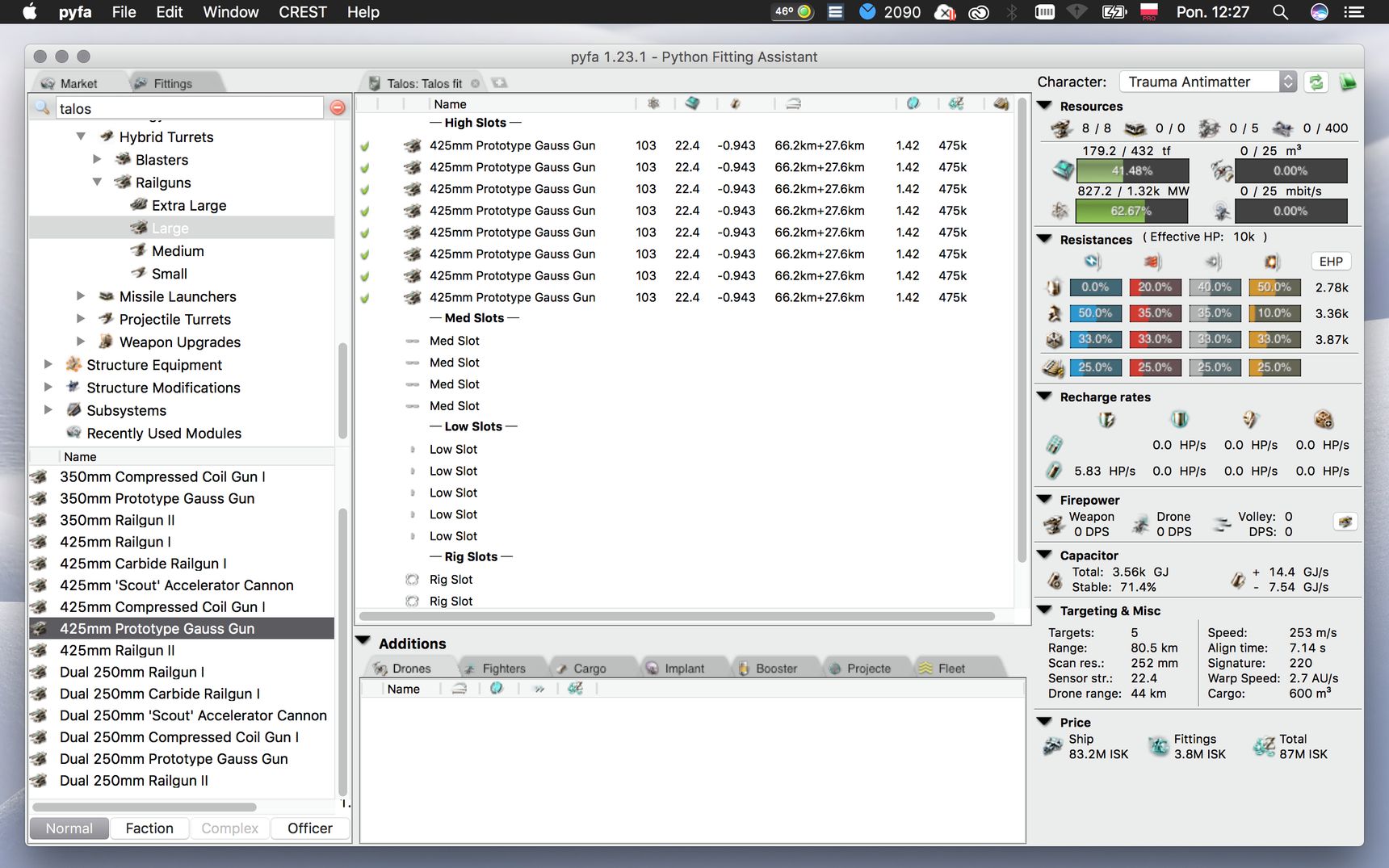Viewport: 1389px width, 868px height.
Task: Click the thermal resistance column icon
Action: [x=1152, y=261]
